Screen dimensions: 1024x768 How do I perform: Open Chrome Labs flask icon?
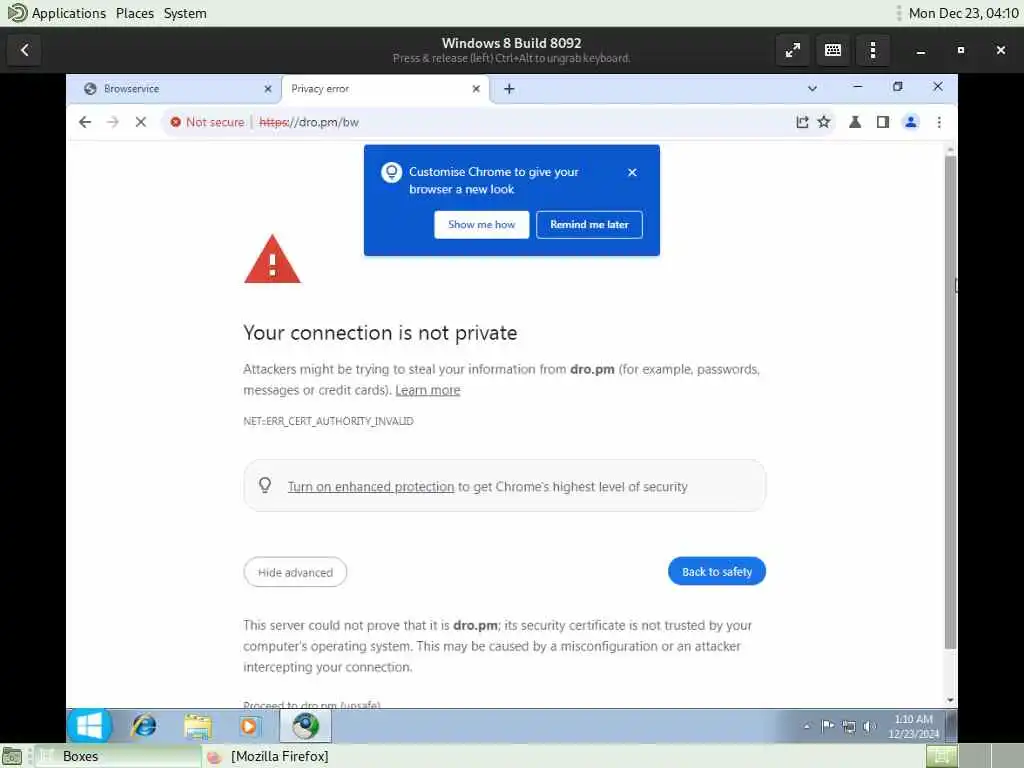(x=855, y=122)
